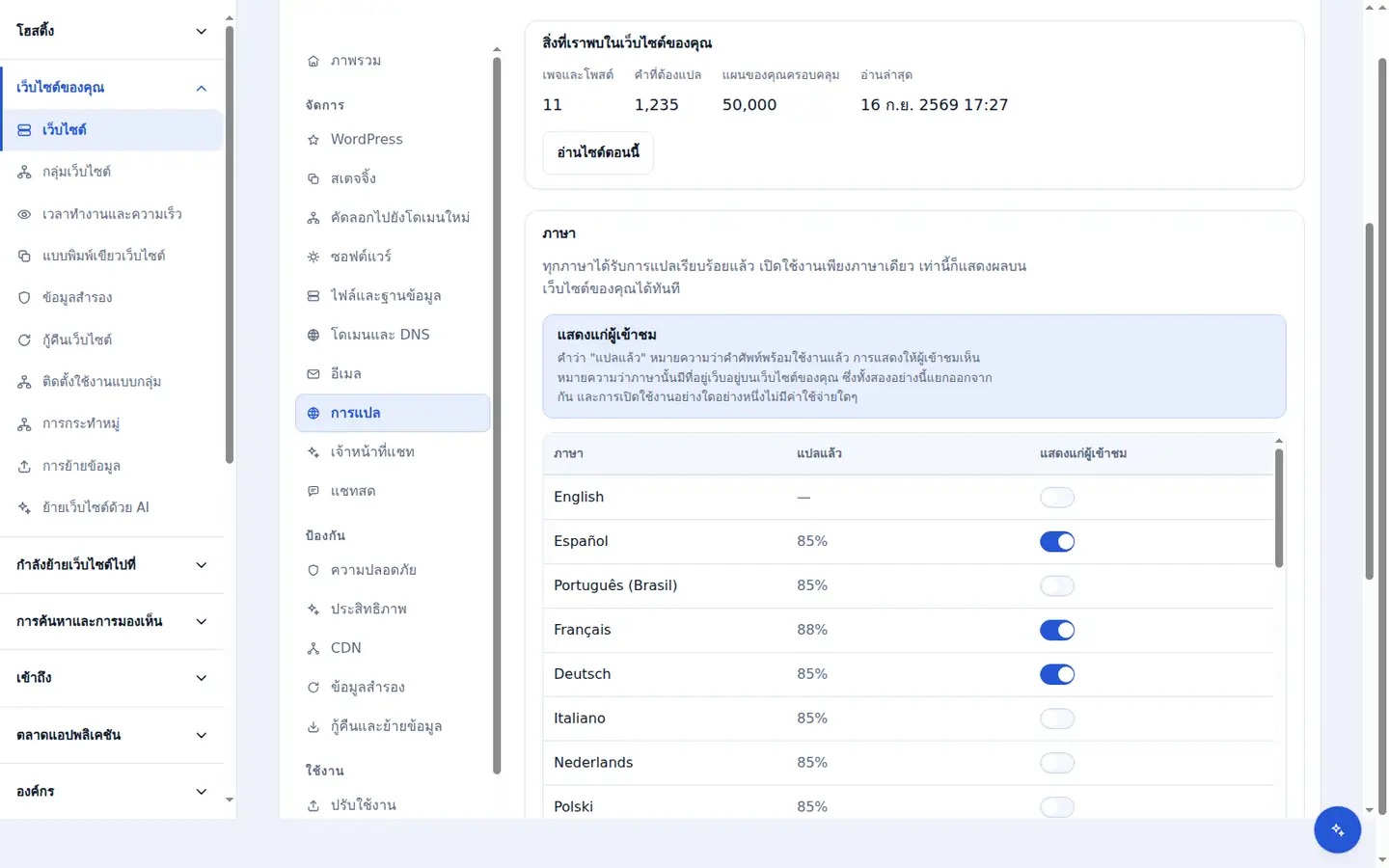This screenshot has height=868, width=1389.
Task: Expand the เข้าถึง section
Action: click(x=112, y=678)
